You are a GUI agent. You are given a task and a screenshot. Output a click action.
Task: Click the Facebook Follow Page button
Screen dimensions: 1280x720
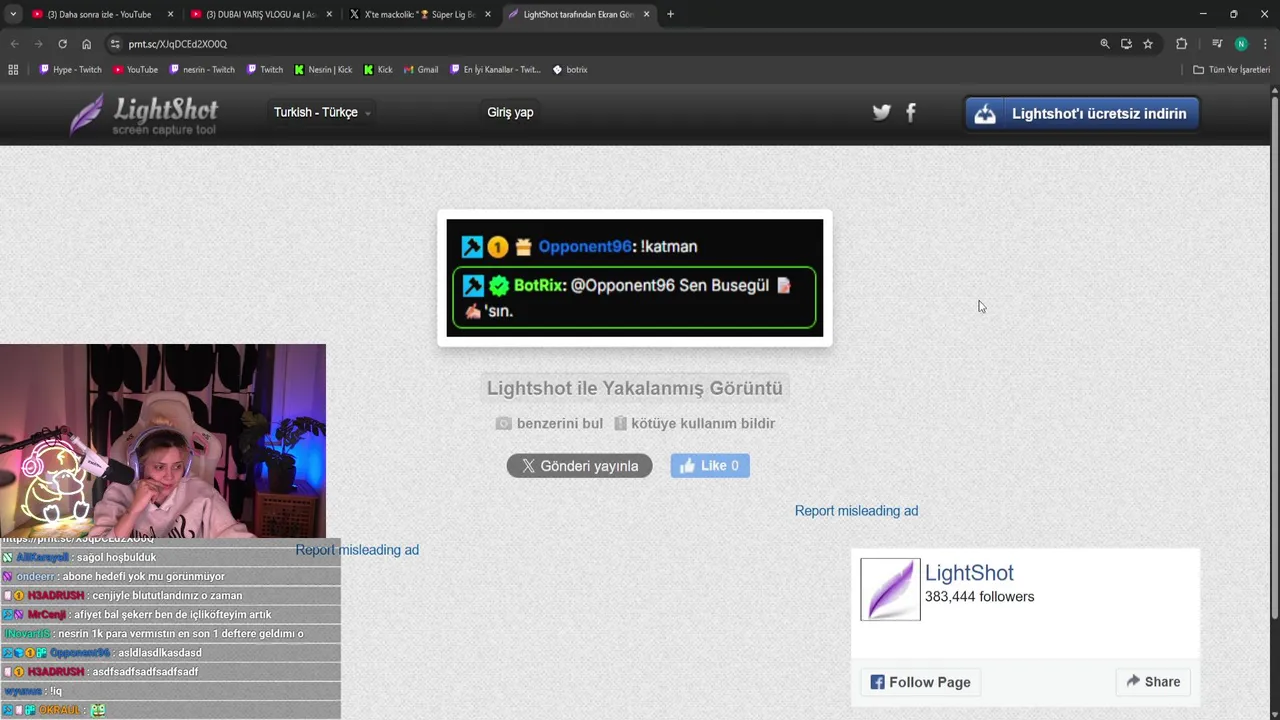click(x=920, y=682)
